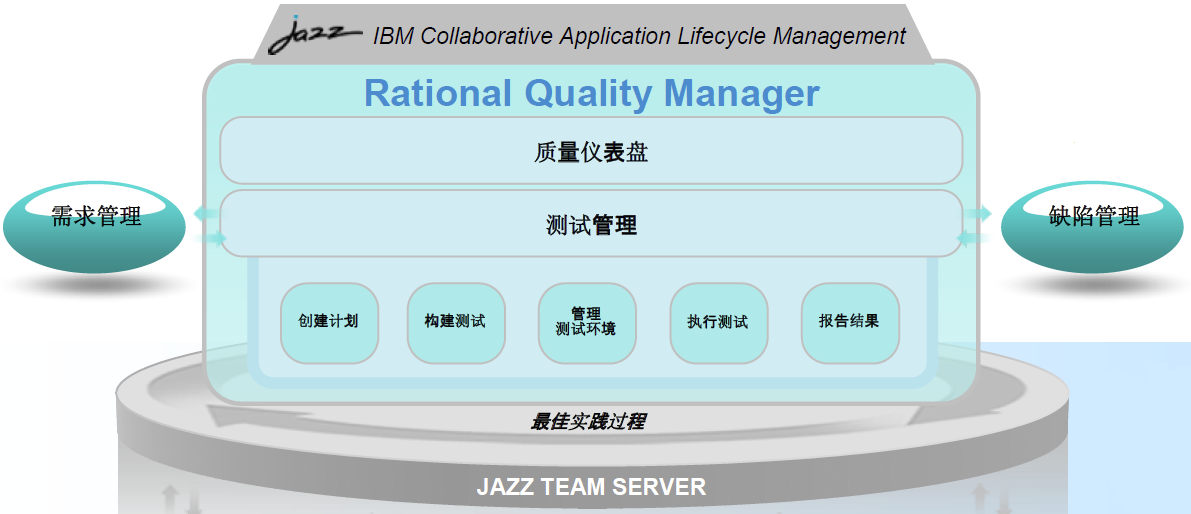This screenshot has width=1191, height=514.
Task: Click the 缺陷管理 oval
Action: click(x=1094, y=225)
